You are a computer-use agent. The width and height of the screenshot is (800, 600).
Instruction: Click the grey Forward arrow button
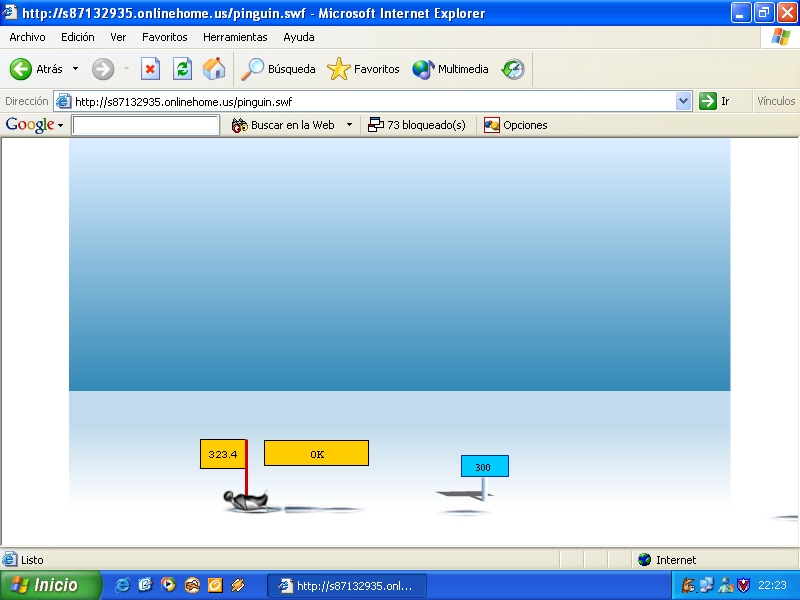coord(103,69)
